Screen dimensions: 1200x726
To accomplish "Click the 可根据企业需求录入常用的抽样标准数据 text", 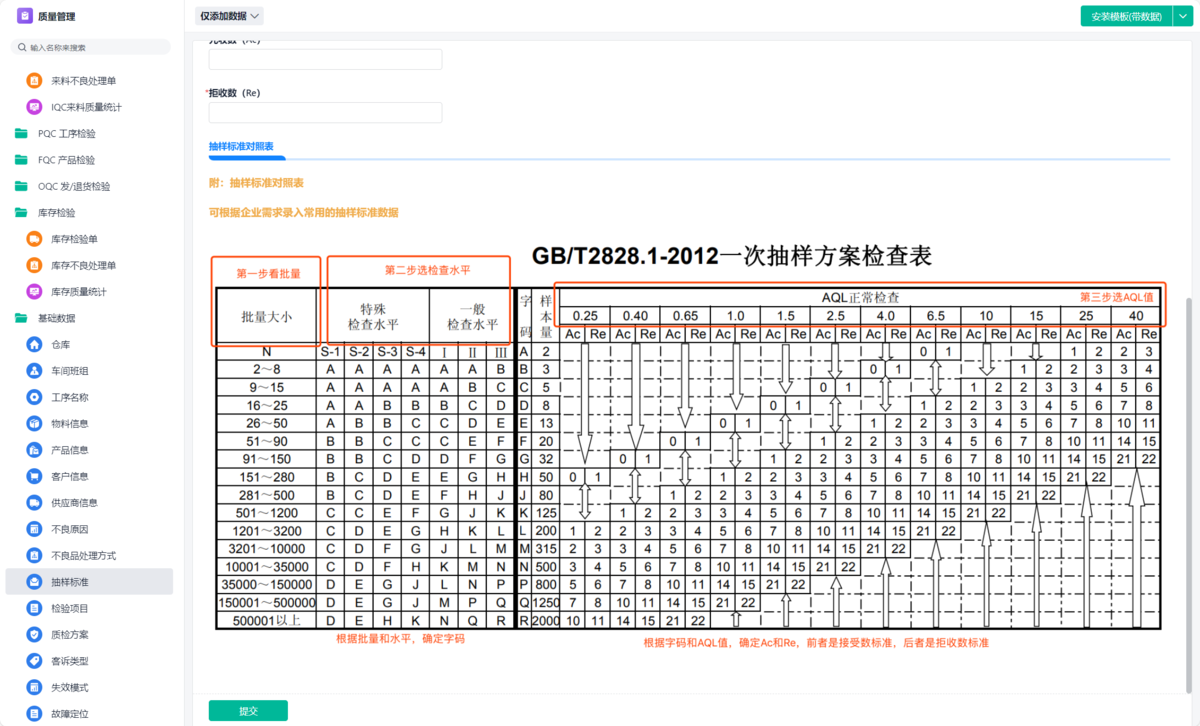I will click(304, 213).
